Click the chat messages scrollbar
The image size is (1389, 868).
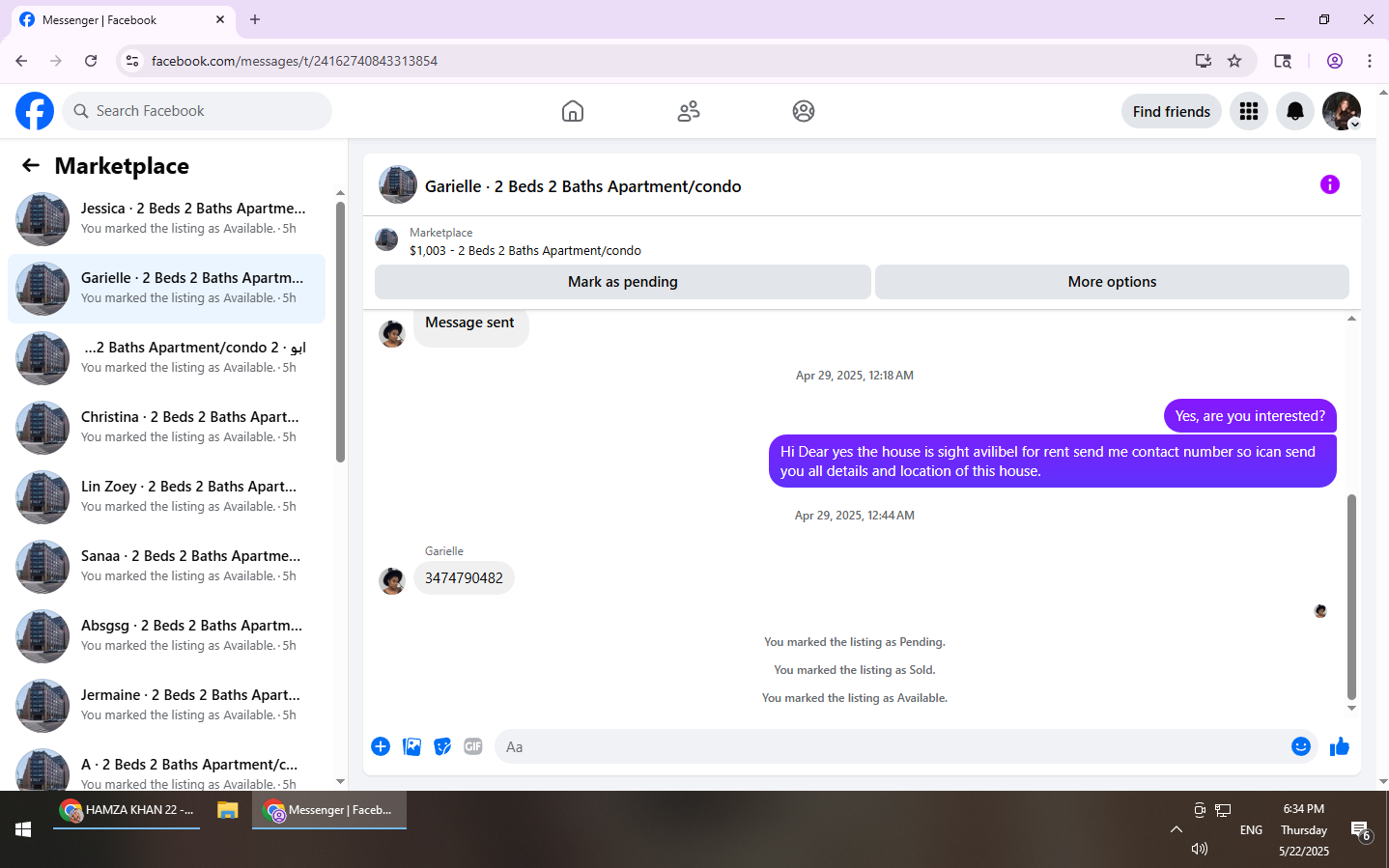point(1351,597)
